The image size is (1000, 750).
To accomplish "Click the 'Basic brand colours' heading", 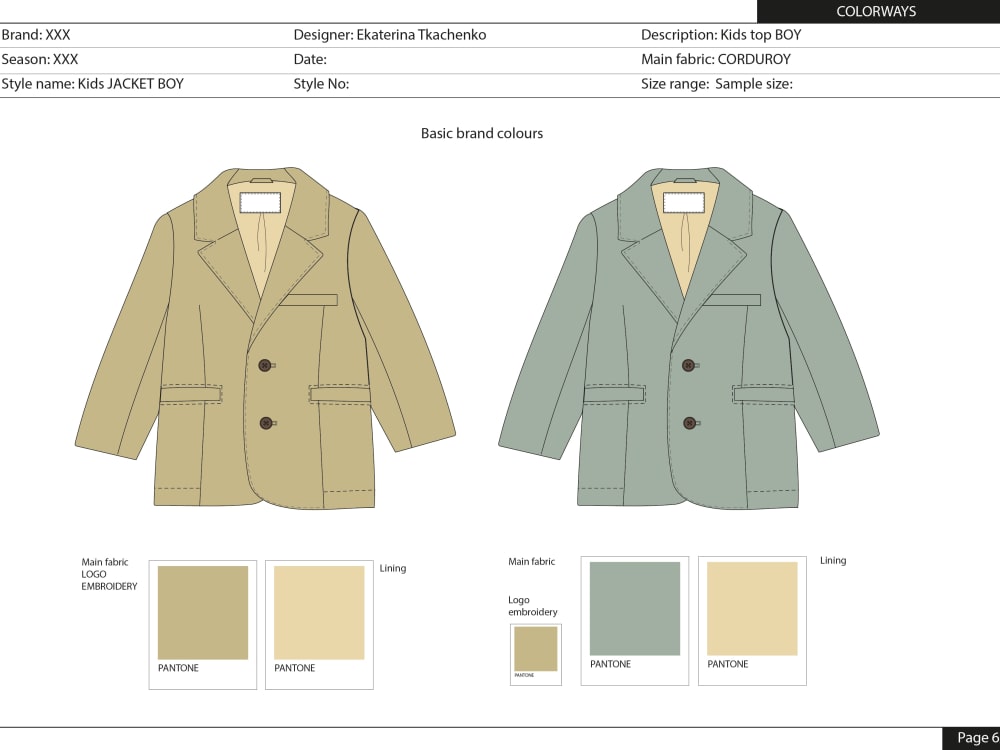I will (482, 133).
